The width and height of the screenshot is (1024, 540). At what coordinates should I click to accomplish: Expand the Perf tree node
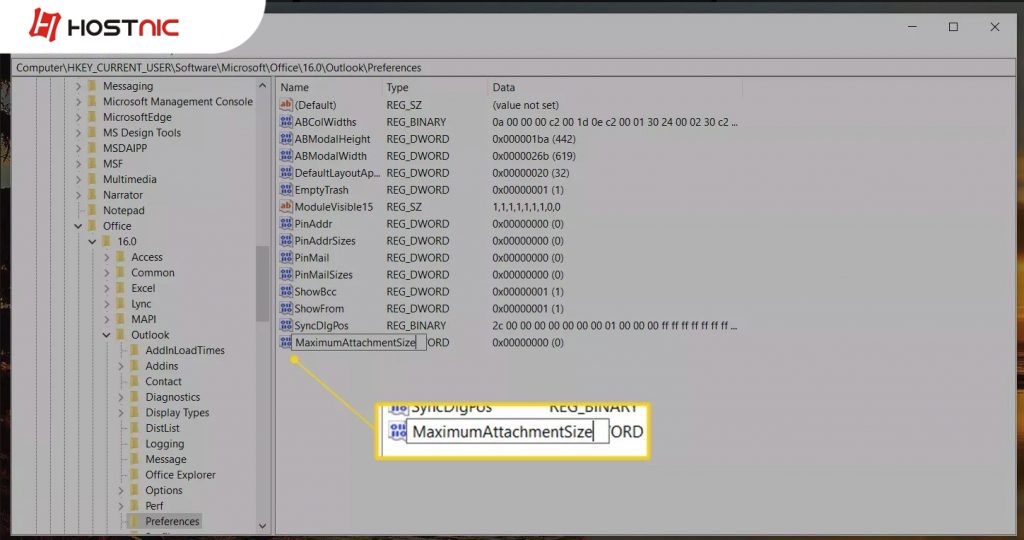tap(121, 506)
